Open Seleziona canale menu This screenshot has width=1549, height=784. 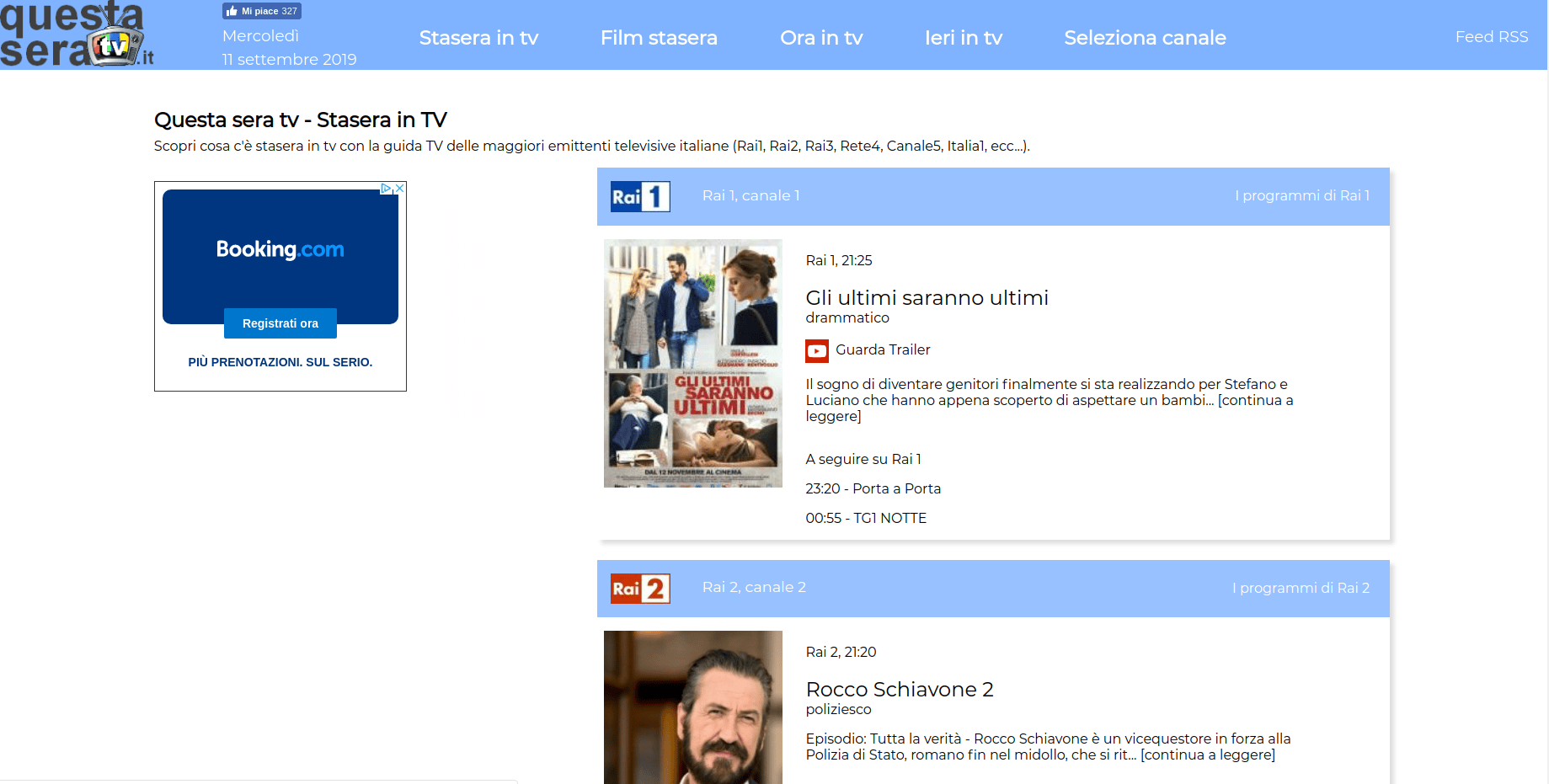click(1145, 38)
